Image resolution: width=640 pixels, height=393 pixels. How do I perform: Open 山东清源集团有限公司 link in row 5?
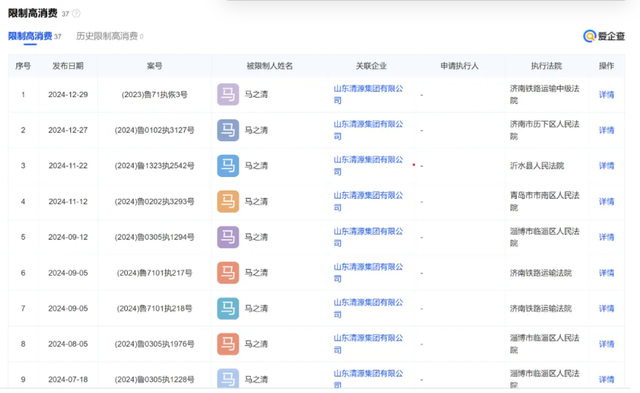click(368, 237)
